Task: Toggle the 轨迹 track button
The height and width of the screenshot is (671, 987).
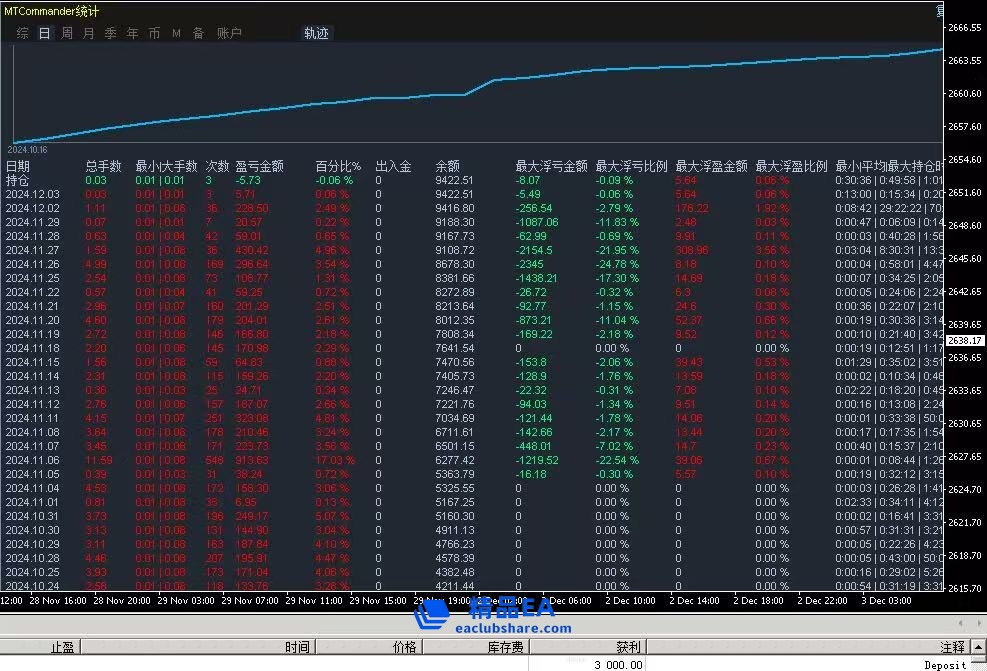Action: pyautogui.click(x=316, y=33)
